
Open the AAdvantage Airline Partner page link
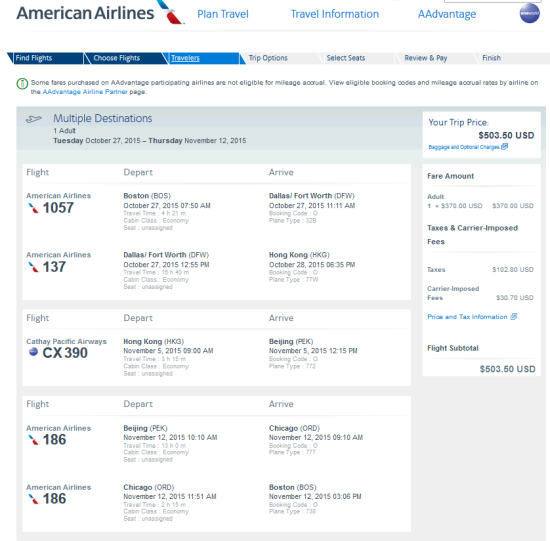pyautogui.click(x=85, y=92)
